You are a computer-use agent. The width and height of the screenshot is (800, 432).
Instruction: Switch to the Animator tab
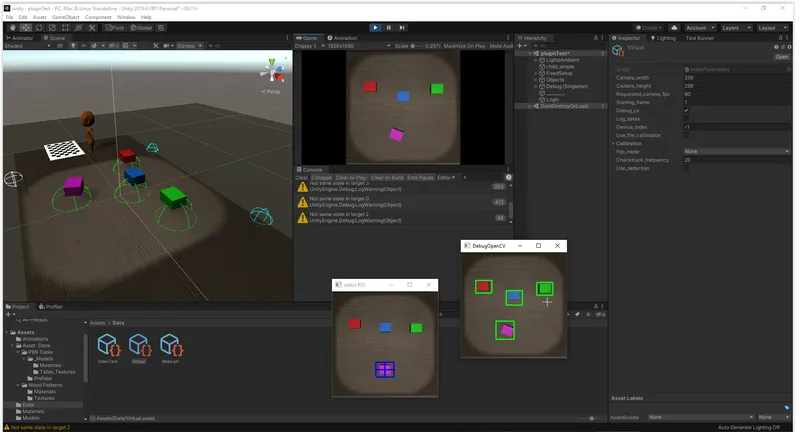pos(19,38)
